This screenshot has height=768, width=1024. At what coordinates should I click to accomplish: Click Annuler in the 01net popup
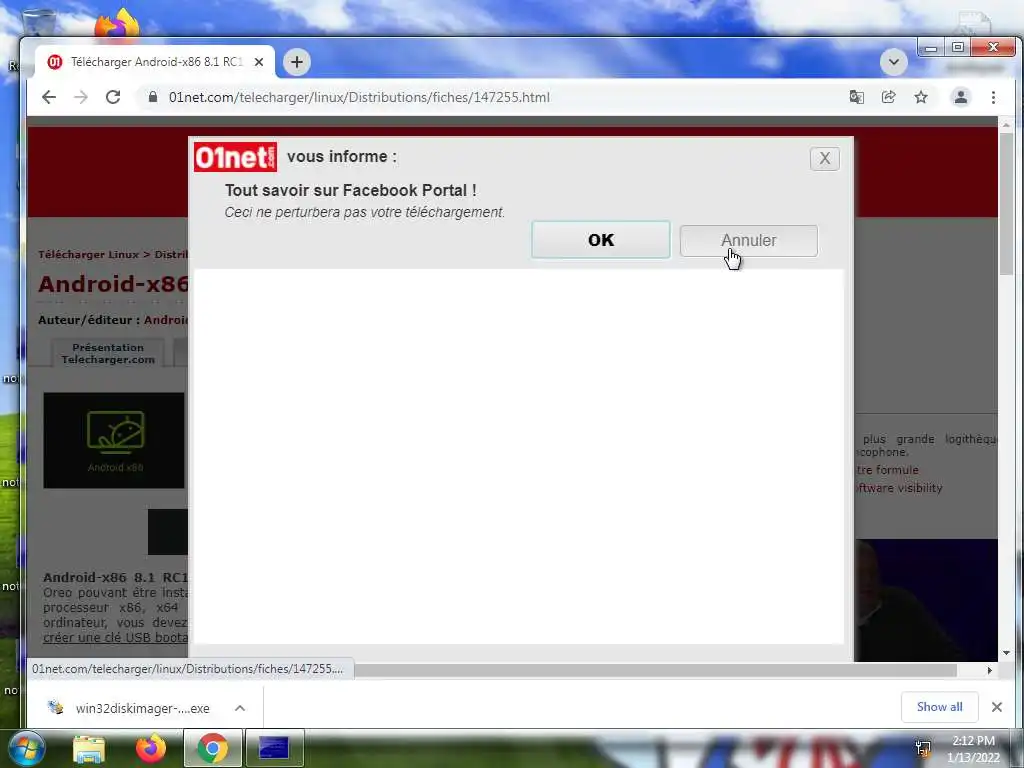click(748, 240)
